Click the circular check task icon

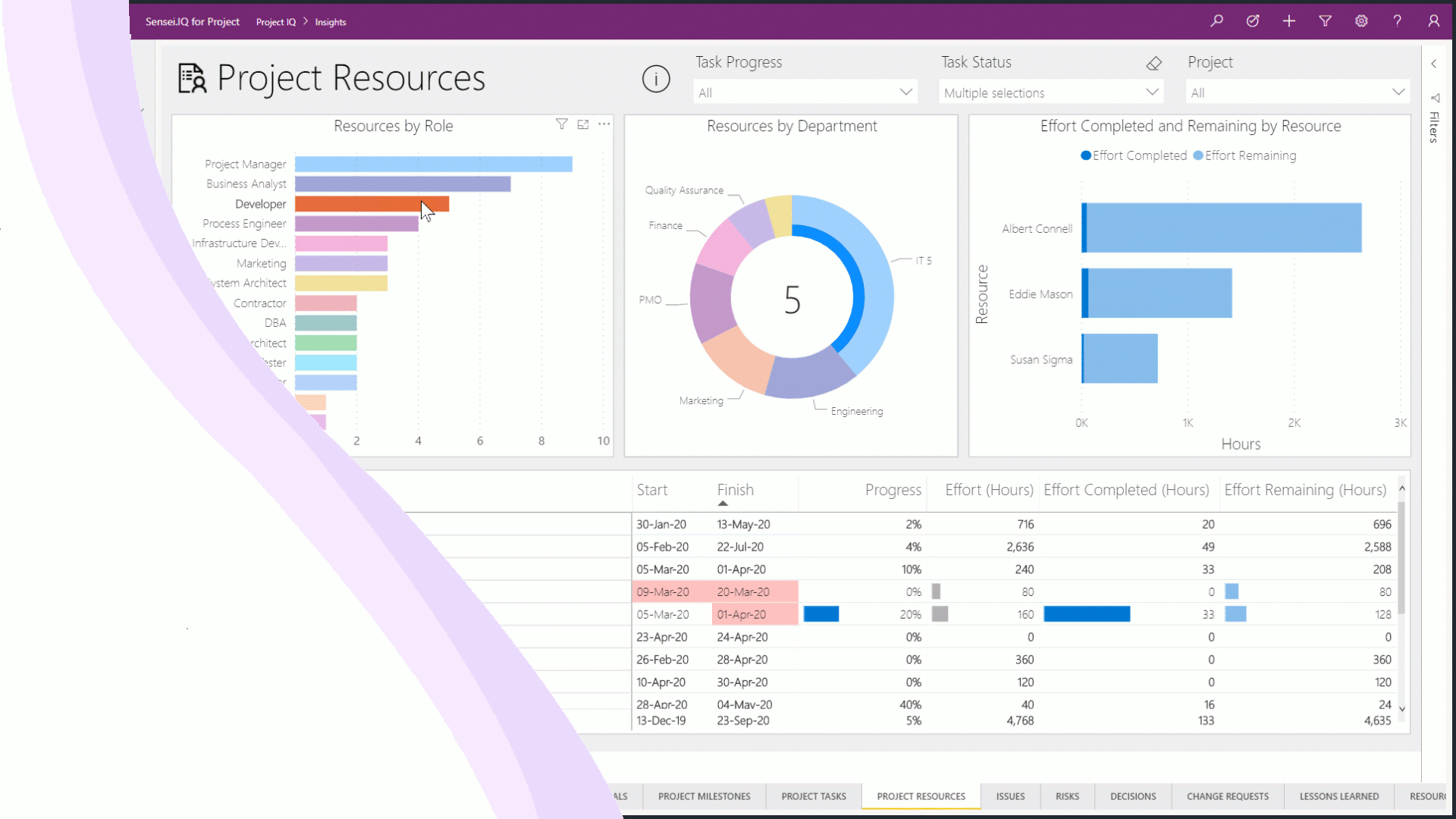click(x=1253, y=21)
